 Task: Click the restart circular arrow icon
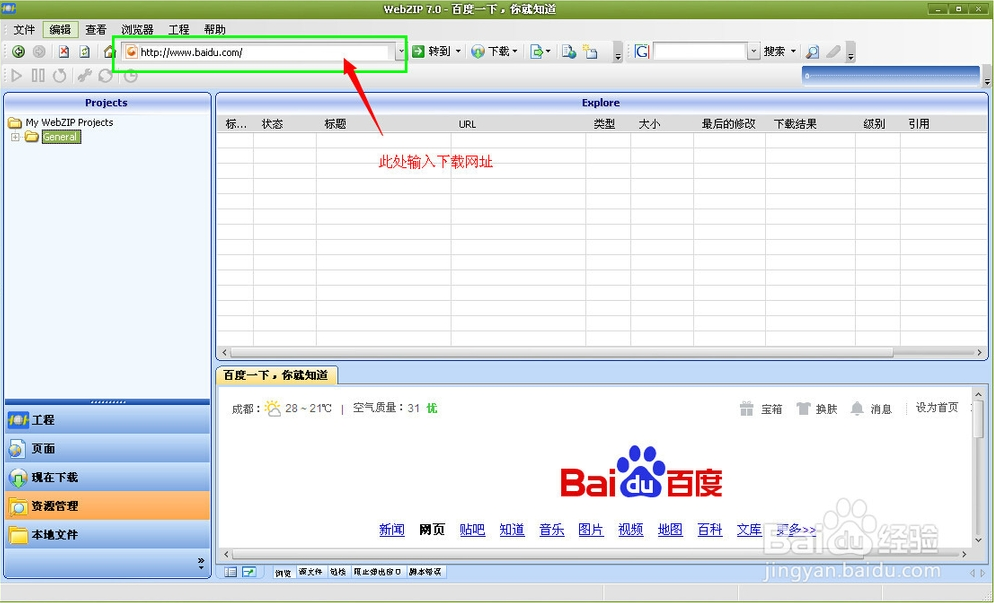click(x=60, y=76)
